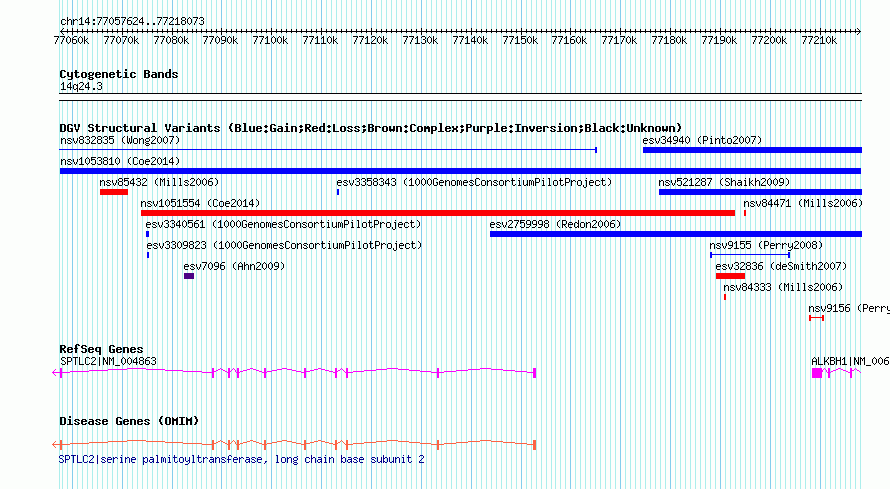This screenshot has height=489, width=890.
Task: Click the SPTLC2 magenta gene model
Action: pos(294,373)
